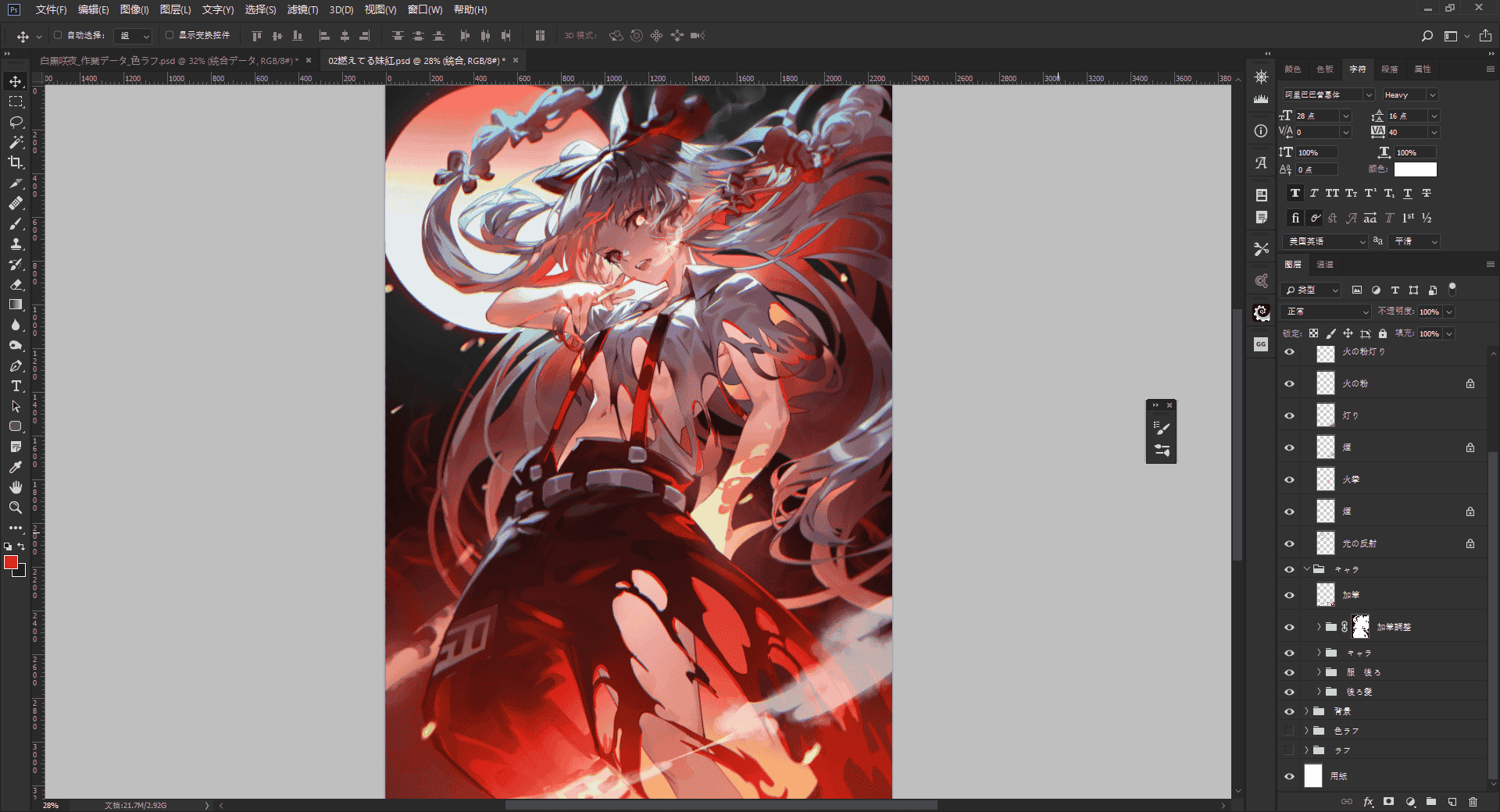Viewport: 1500px width, 812px height.
Task: Open the language 美国英语 dropdown
Action: 1325,242
